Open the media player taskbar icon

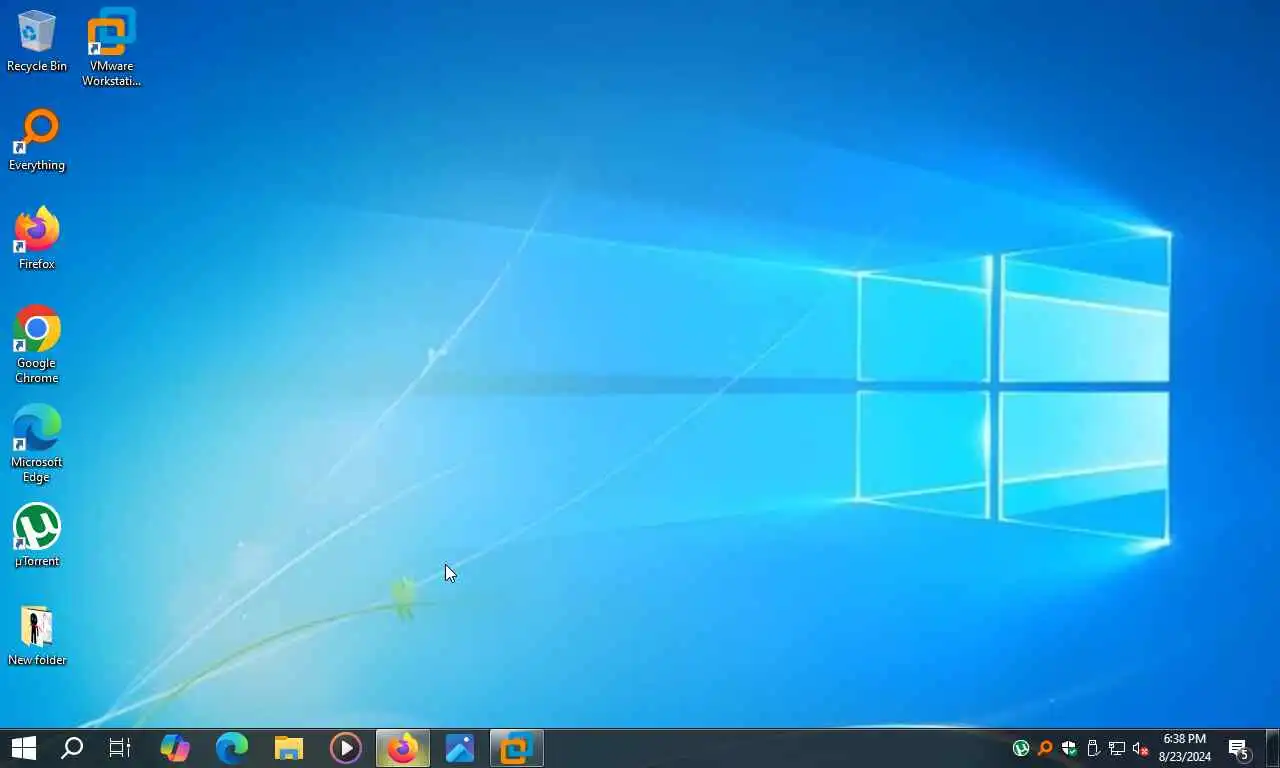[346, 748]
